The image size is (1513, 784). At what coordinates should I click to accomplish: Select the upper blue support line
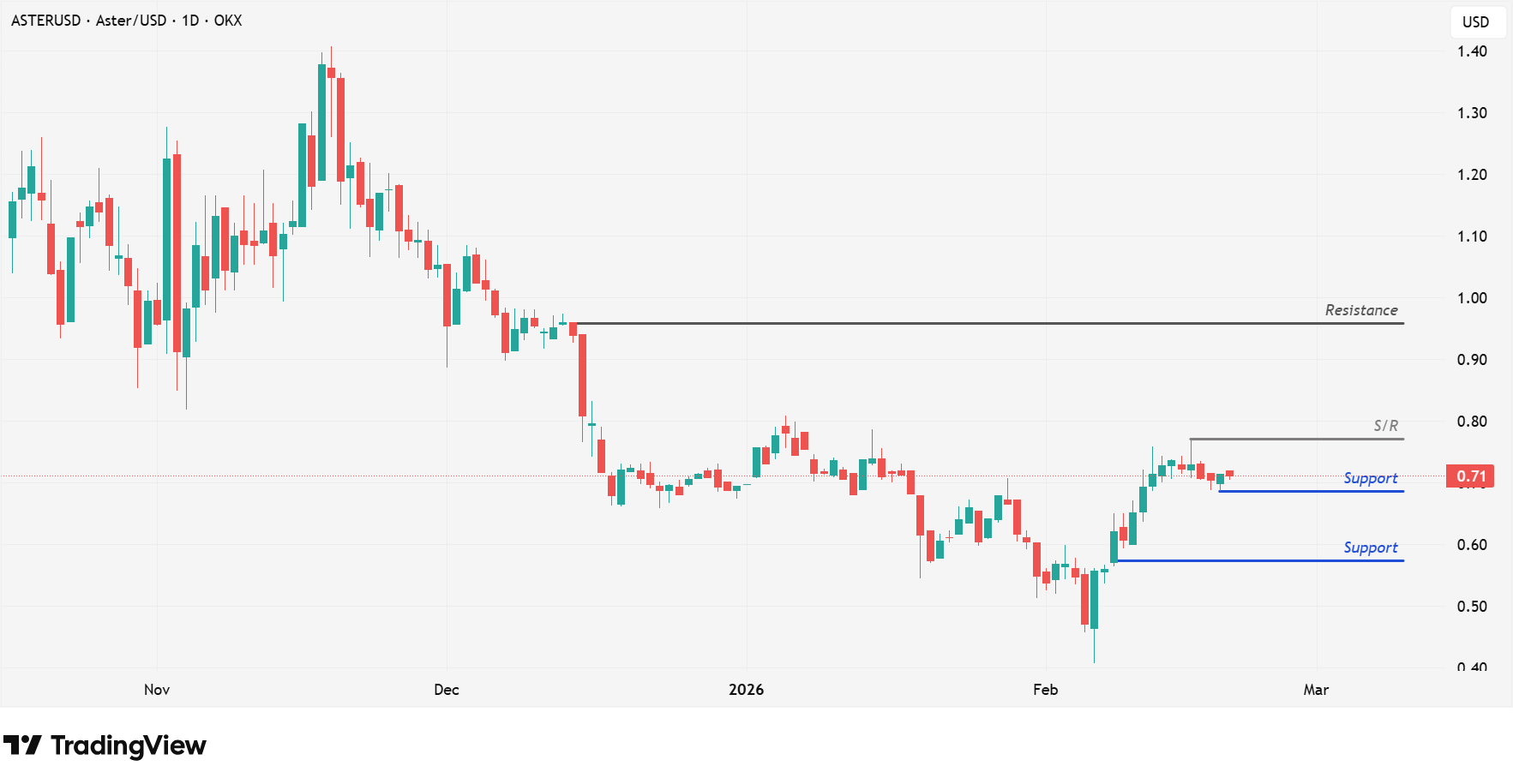(1312, 492)
